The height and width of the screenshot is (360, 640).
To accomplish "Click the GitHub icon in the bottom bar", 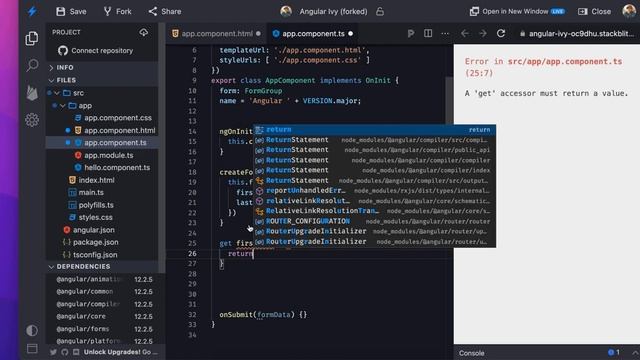I will [64, 352].
